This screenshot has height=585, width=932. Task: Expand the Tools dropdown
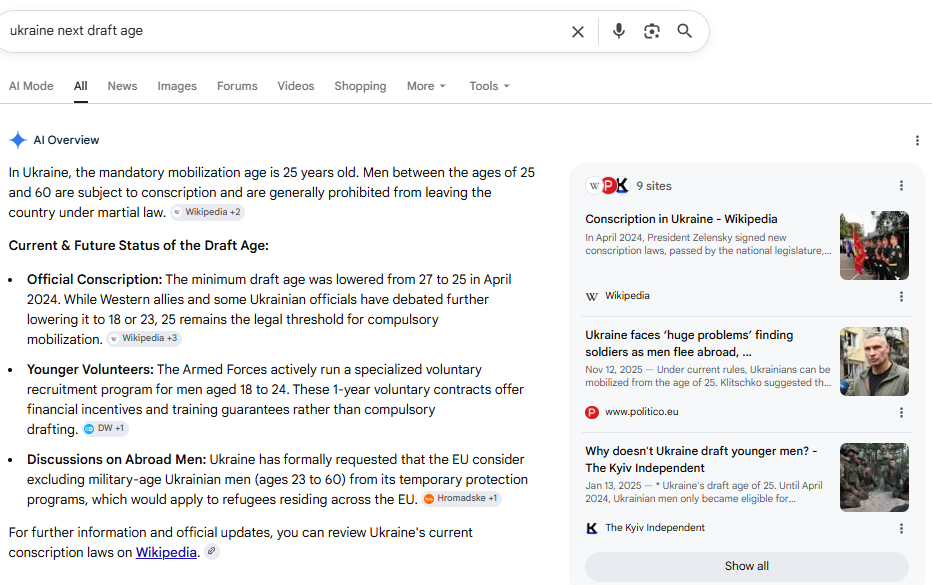click(x=489, y=86)
